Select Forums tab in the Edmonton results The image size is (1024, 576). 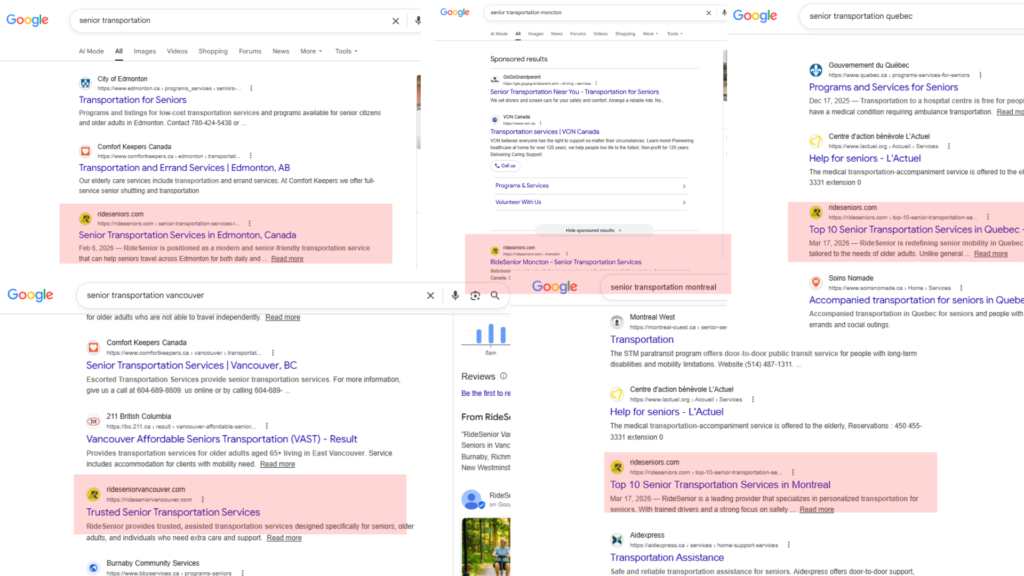250,51
